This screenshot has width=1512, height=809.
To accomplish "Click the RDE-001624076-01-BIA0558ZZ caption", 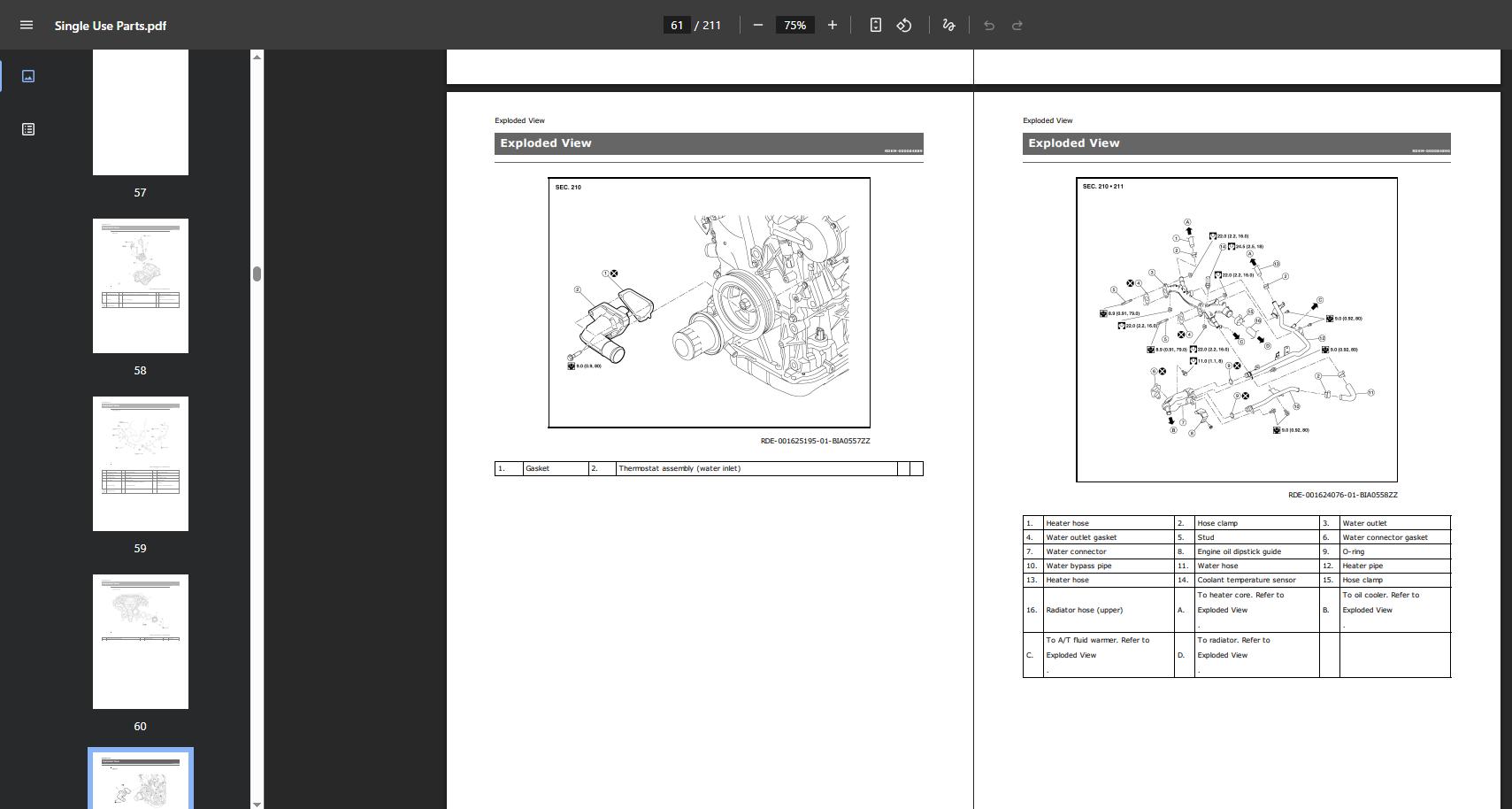I will point(1343,495).
